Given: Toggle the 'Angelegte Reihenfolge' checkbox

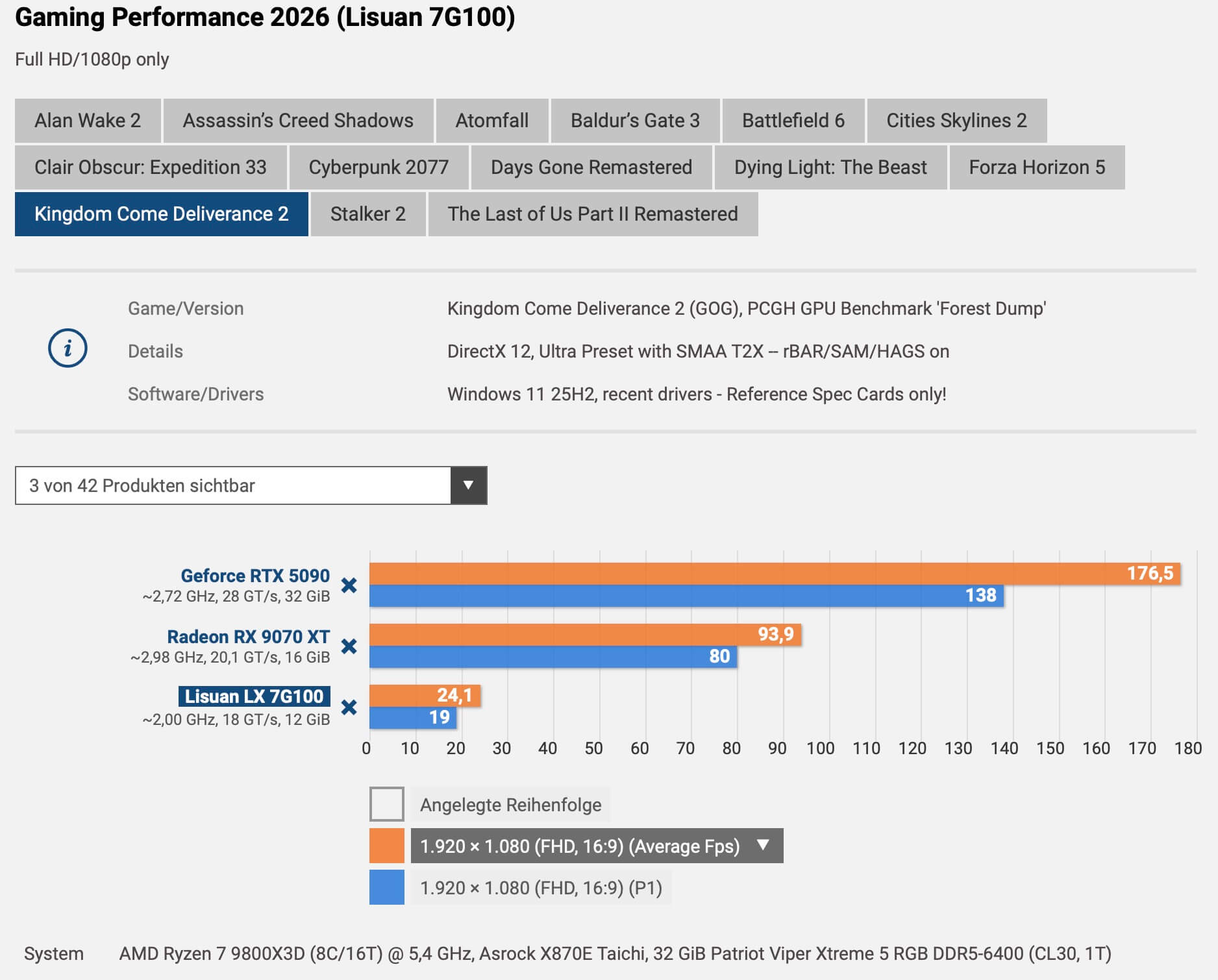Looking at the screenshot, I should click(x=387, y=804).
